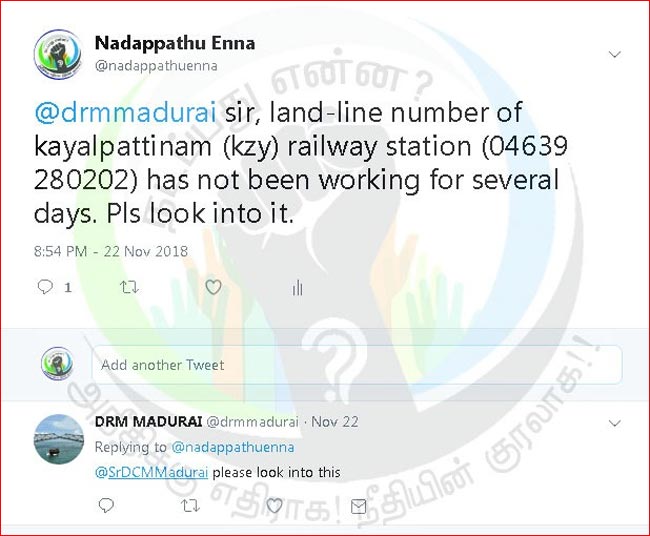Image resolution: width=650 pixels, height=536 pixels.
Task: Open Nadappathu Enna's profile avatar
Action: coord(58,54)
